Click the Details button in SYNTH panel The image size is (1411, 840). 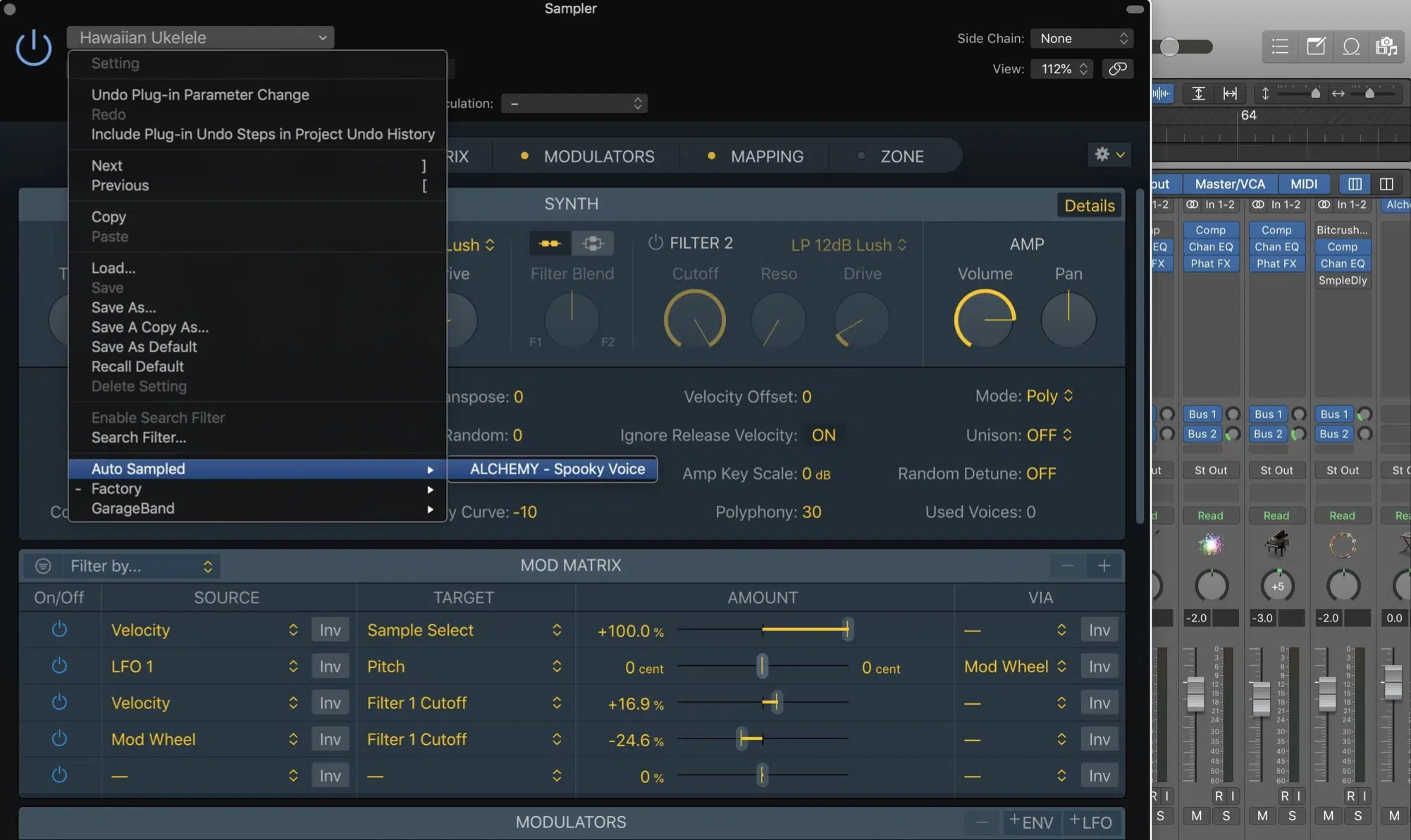[x=1089, y=204]
